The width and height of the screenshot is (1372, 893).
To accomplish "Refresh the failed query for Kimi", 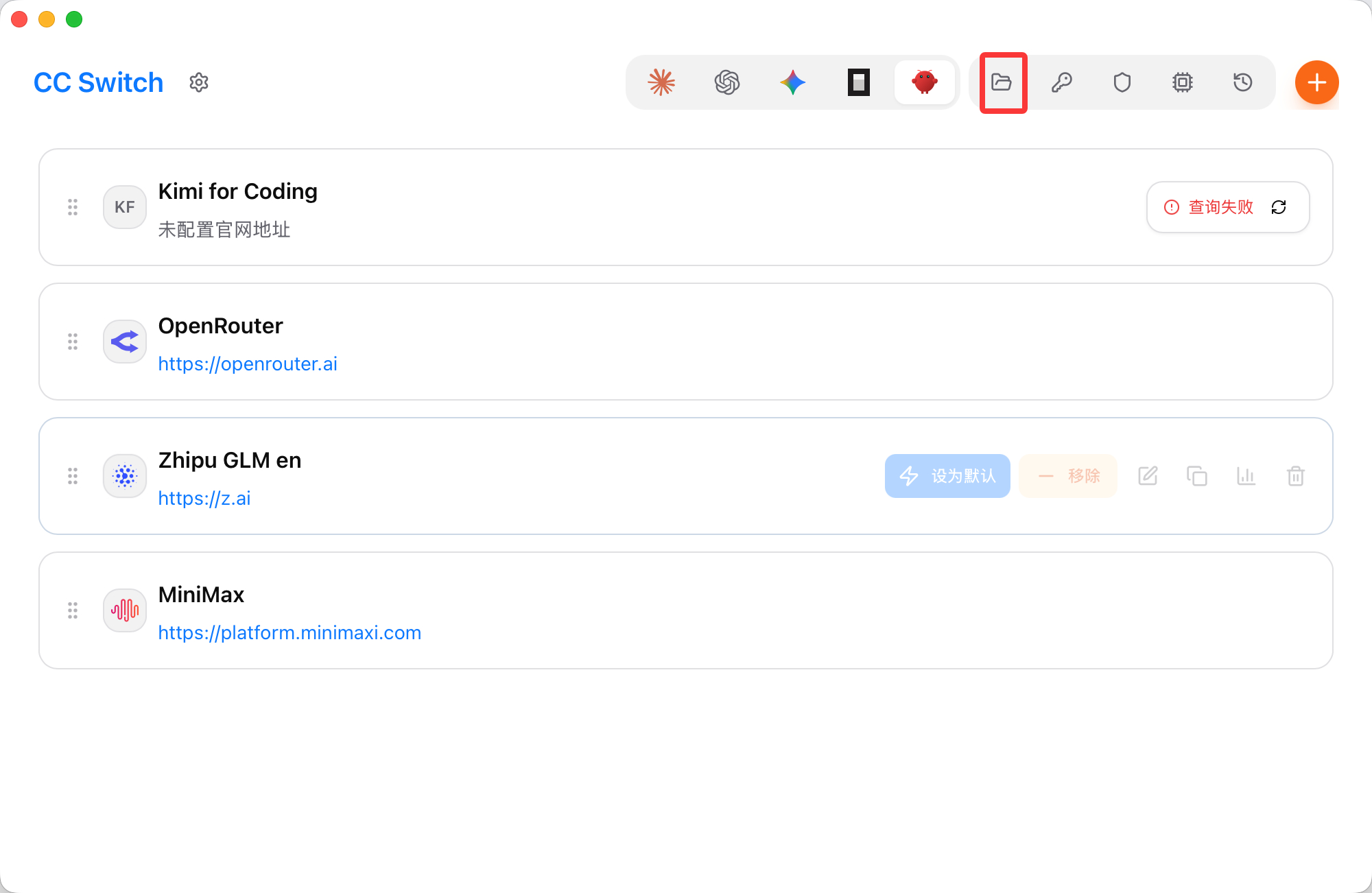I will [x=1279, y=207].
